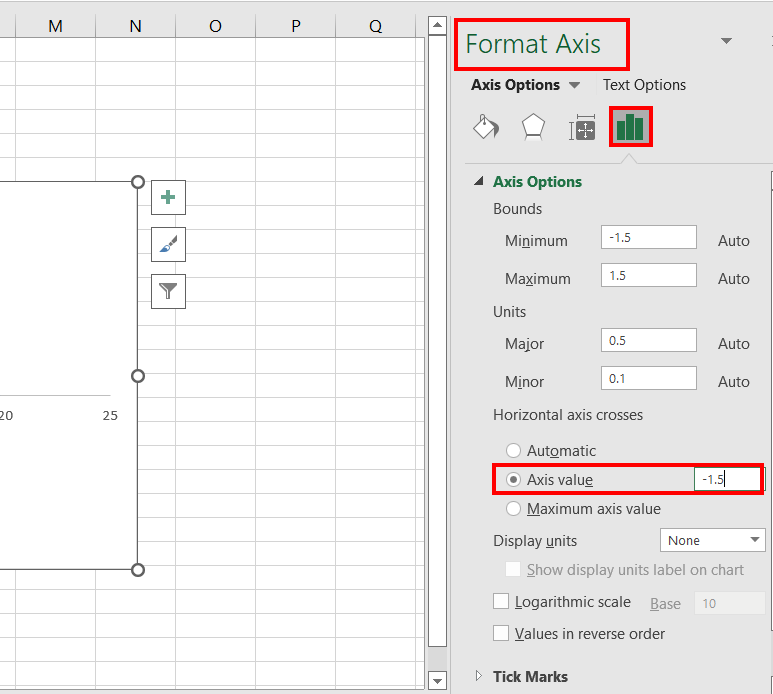
Task: Open Display units None dropdown
Action: click(712, 540)
